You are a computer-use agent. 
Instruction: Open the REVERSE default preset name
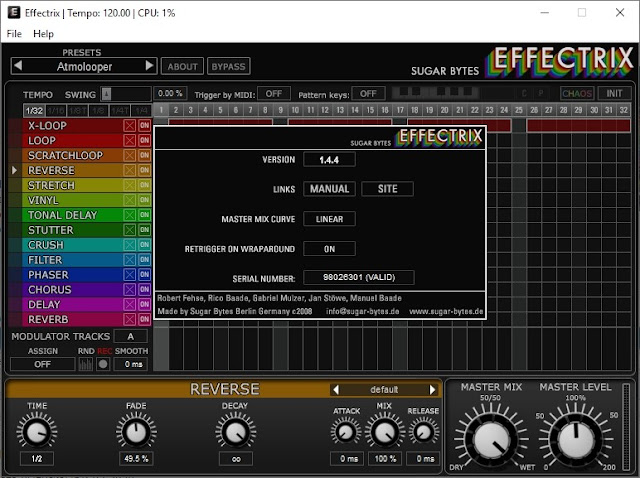(384, 389)
